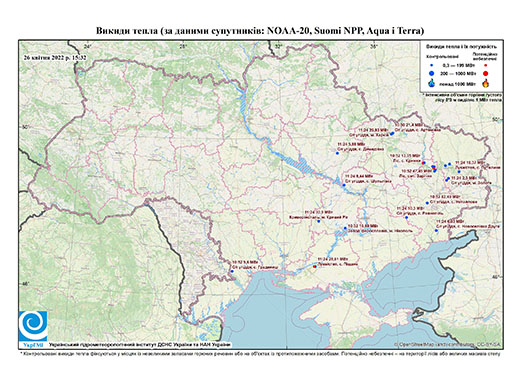This screenshot has height=368, width=520.
Task: Click the small red dot legend symbol
Action: point(485,65)
